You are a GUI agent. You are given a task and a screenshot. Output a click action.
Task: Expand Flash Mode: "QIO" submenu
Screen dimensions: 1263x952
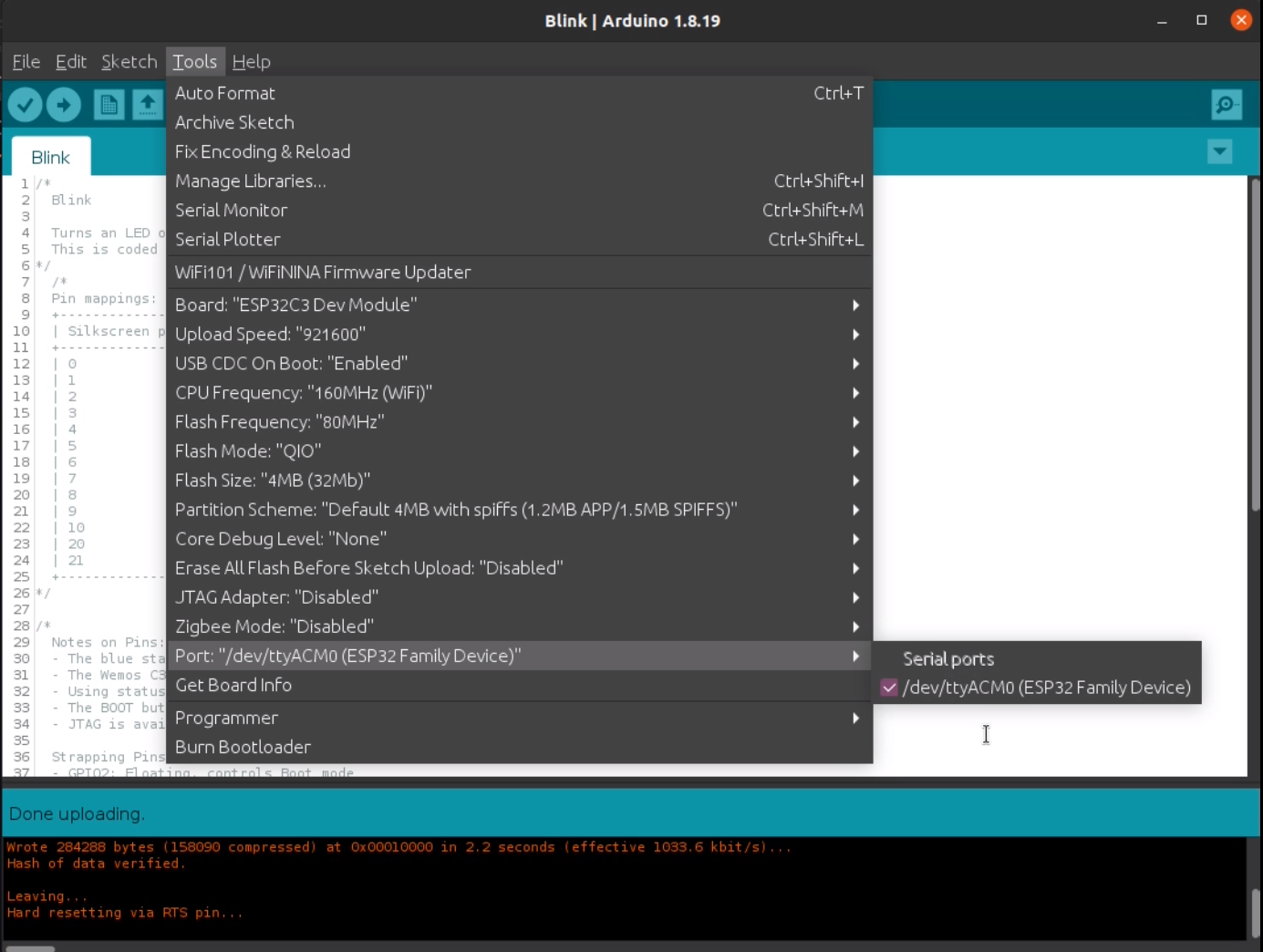(519, 450)
